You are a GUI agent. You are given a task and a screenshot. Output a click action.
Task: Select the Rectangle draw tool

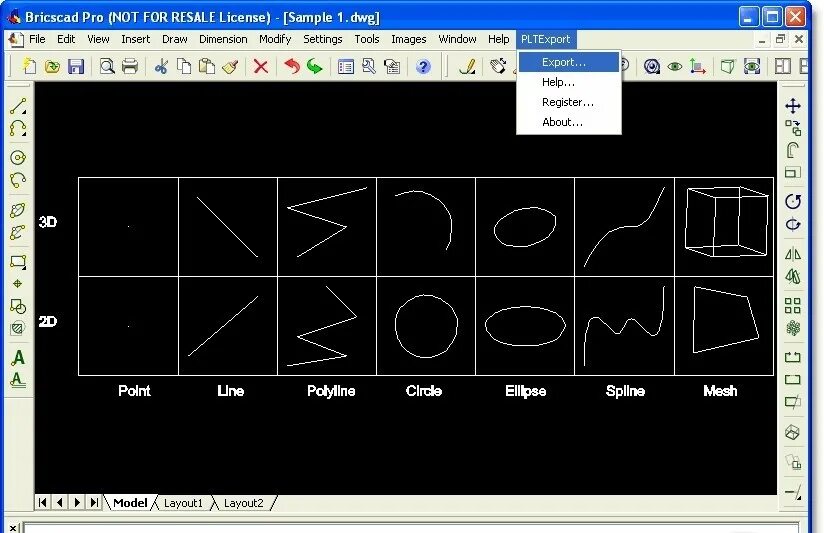coord(18,261)
